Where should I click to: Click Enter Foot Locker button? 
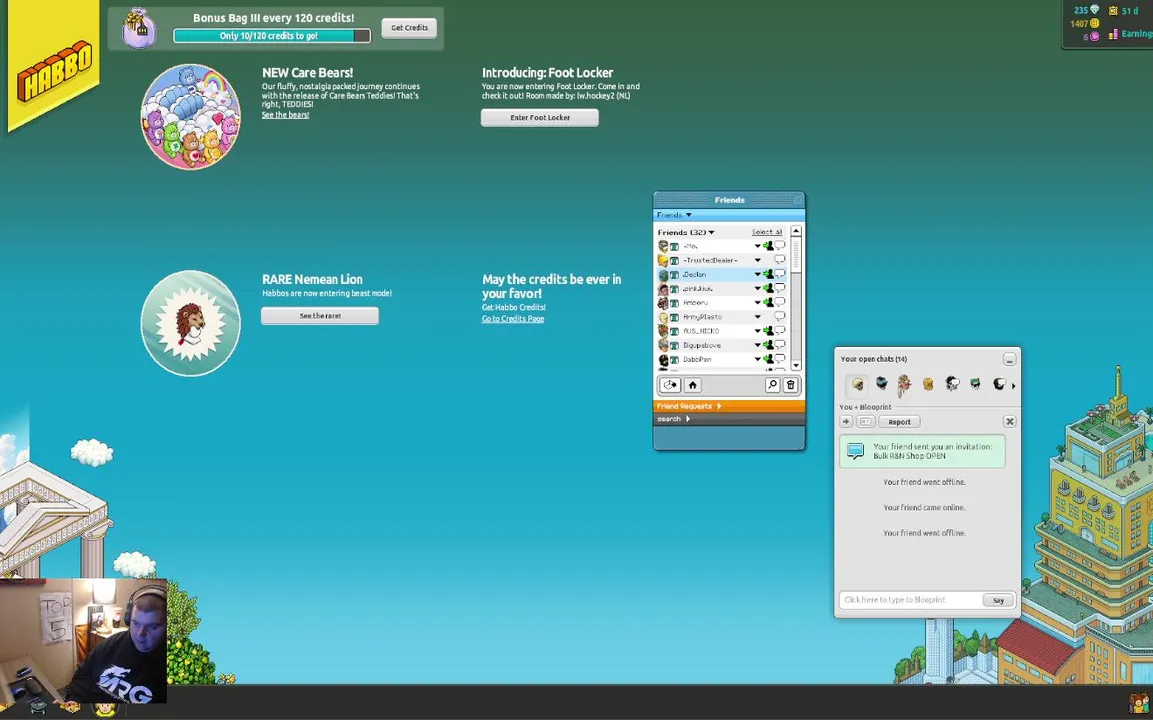click(x=540, y=118)
